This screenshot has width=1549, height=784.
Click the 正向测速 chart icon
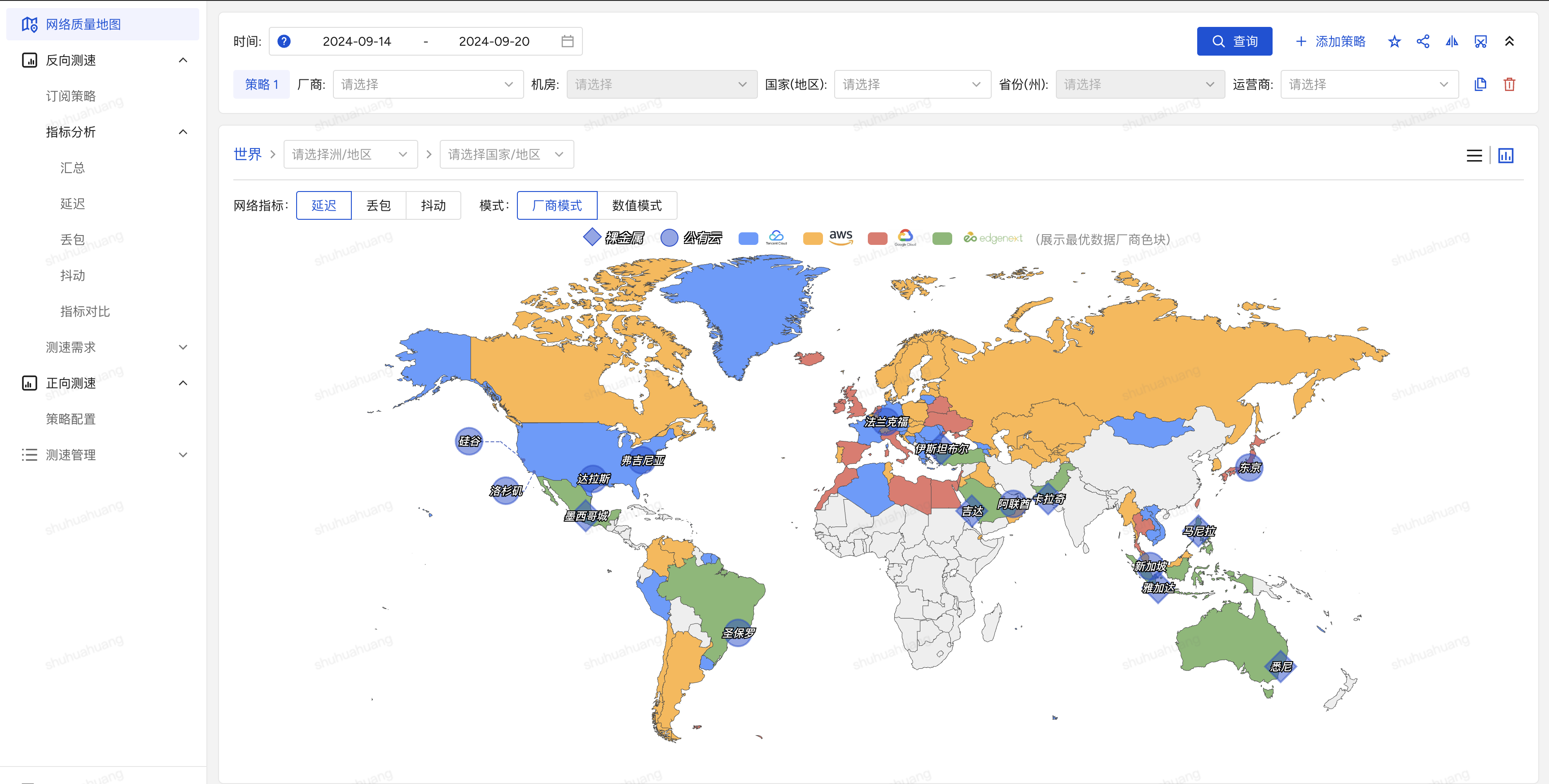(30, 383)
